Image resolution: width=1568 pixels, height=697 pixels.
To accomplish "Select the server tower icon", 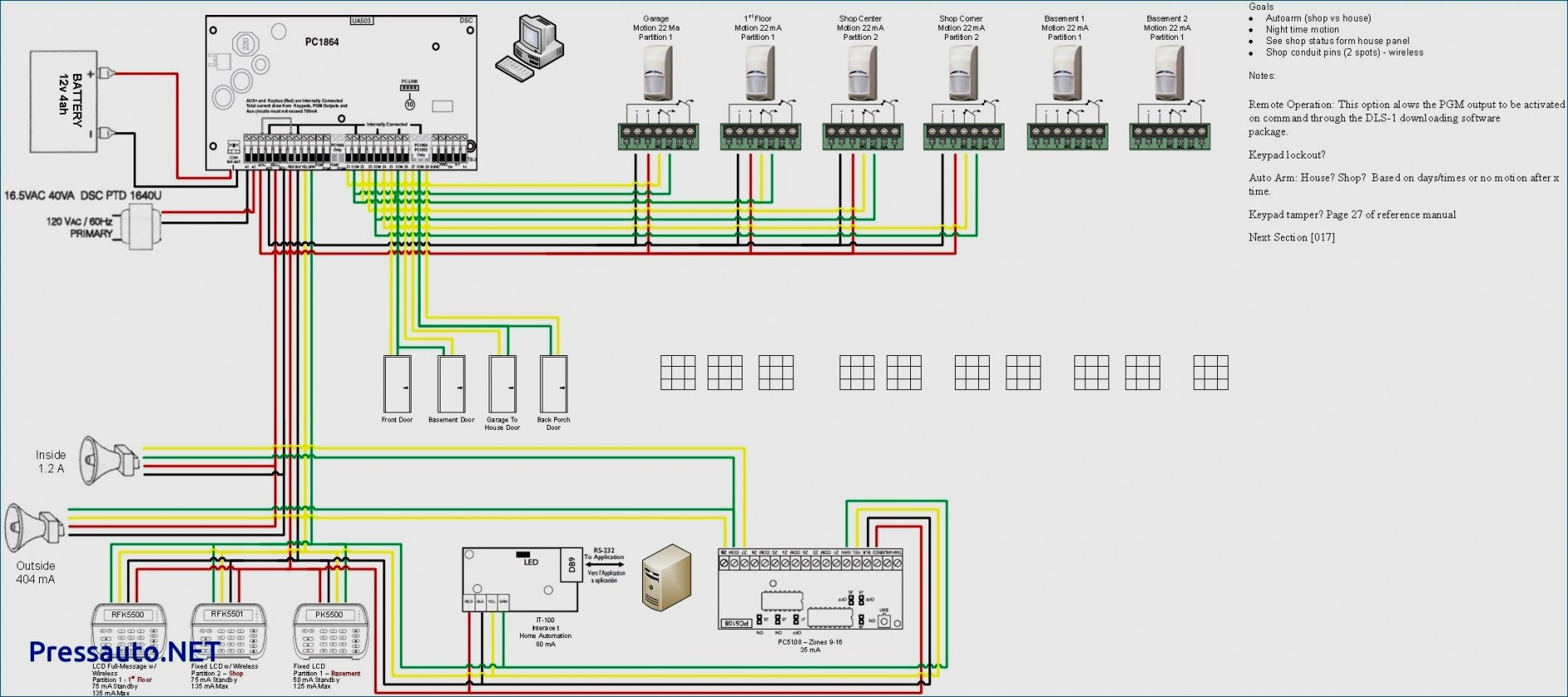I will coord(667,578).
